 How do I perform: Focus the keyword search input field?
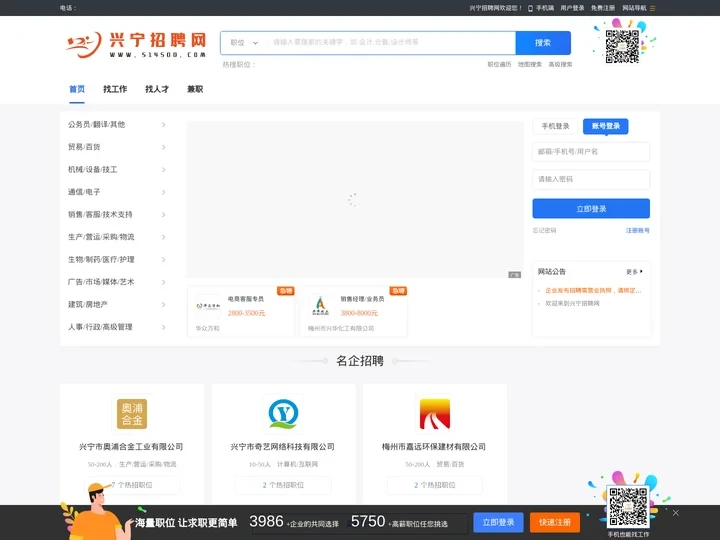click(391, 43)
